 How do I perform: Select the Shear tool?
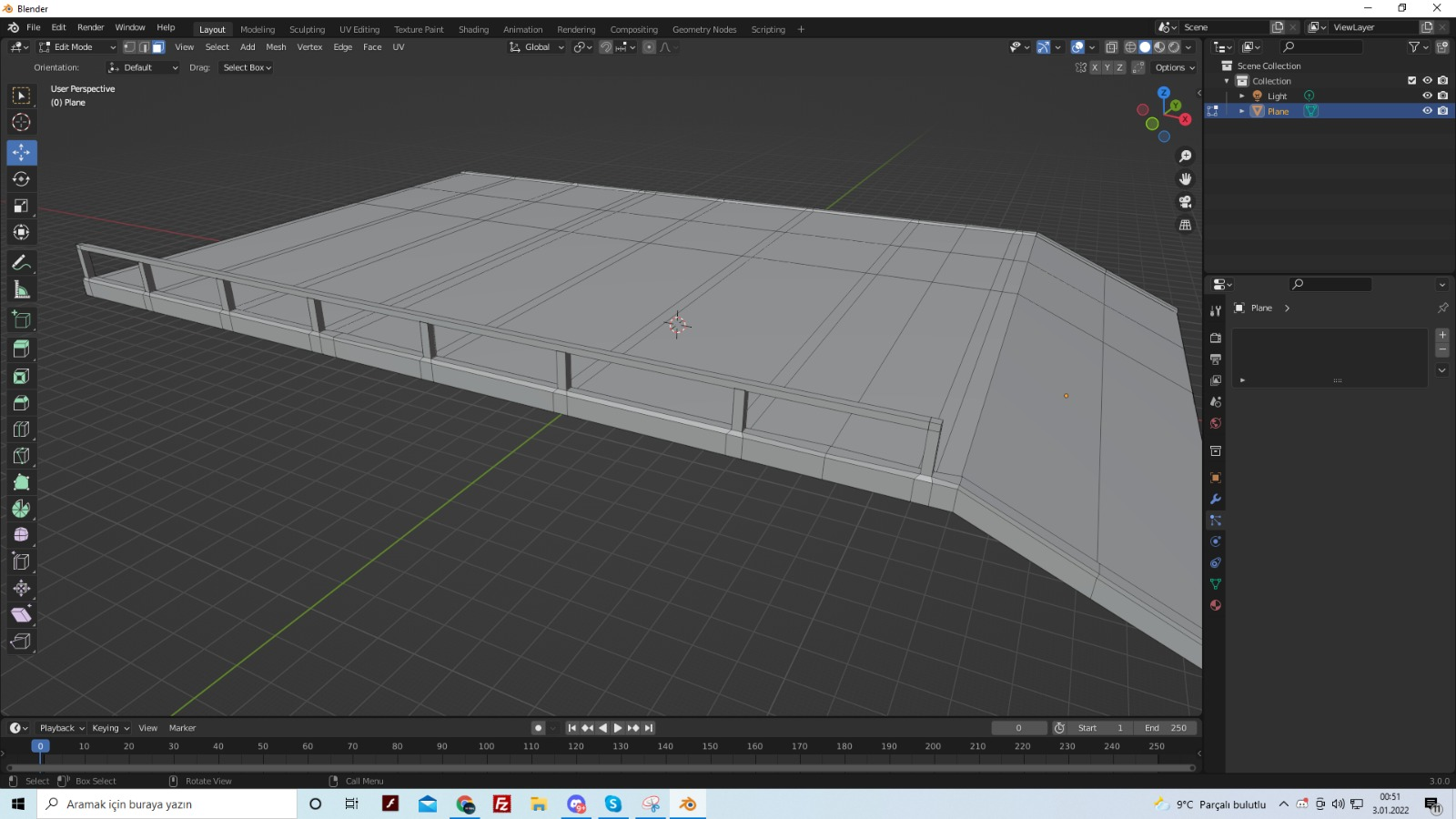[x=21, y=615]
